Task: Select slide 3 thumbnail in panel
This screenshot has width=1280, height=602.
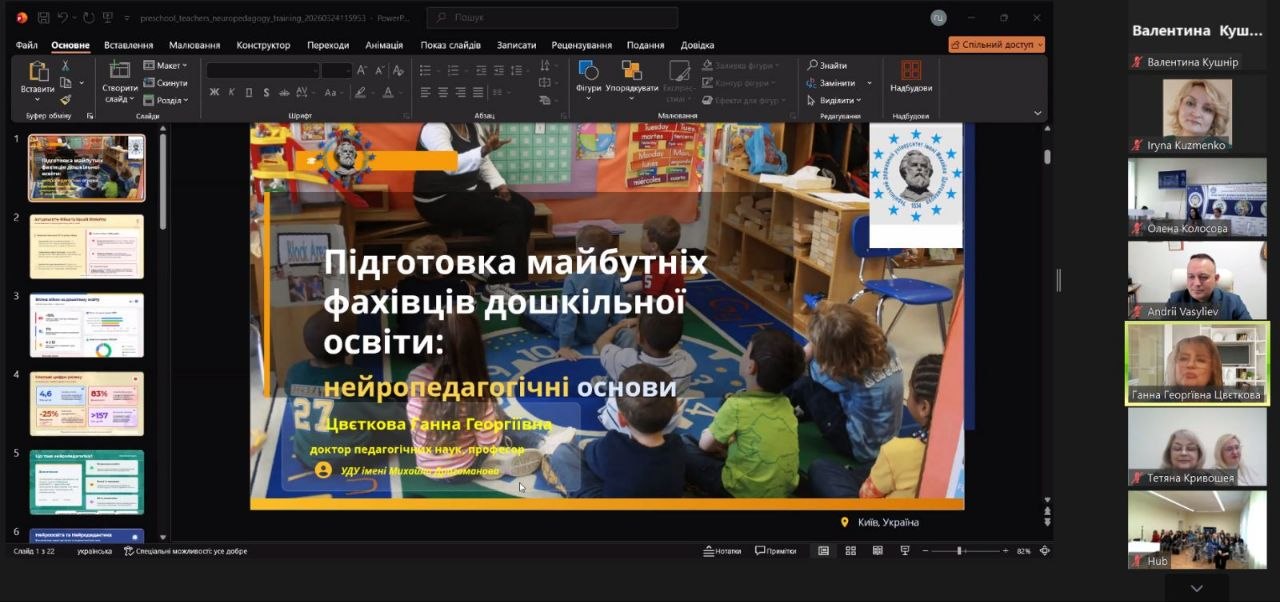Action: (x=87, y=325)
